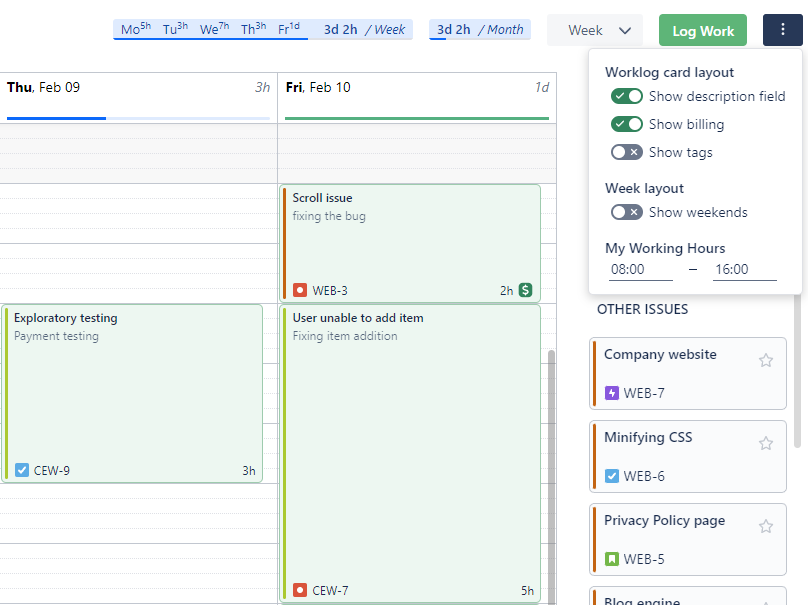The width and height of the screenshot is (808, 605).
Task: Click the "fixing the bug" description text
Action: [x=329, y=216]
